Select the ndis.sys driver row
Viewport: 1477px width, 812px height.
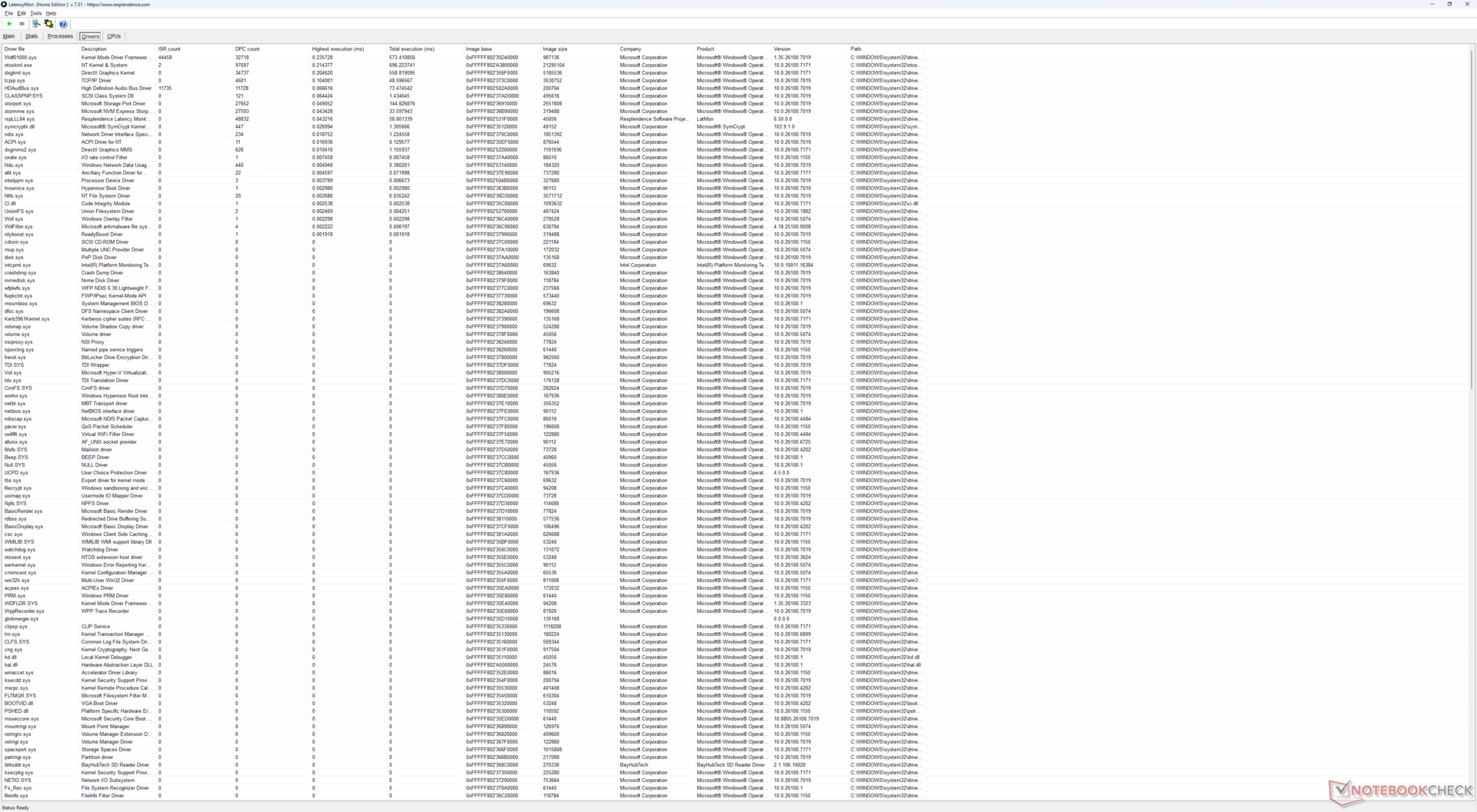pyautogui.click(x=463, y=135)
